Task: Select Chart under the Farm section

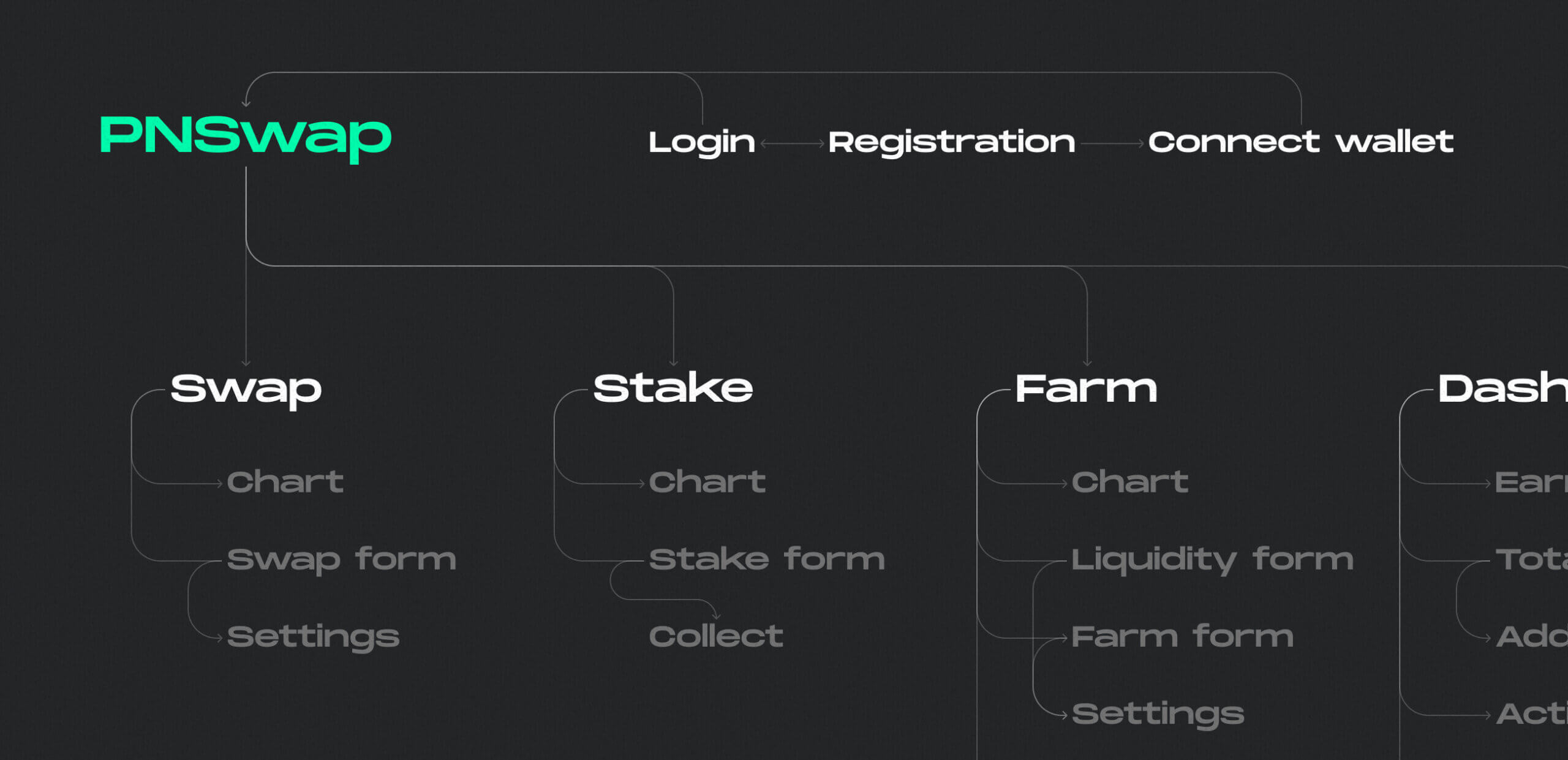Action: tap(1129, 482)
